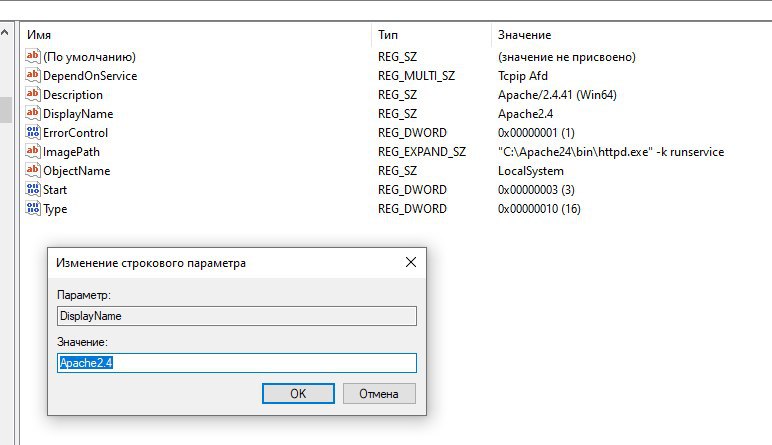Click the 0x00000003 (3) data cell
Viewport: 772px width, 445px height.
pyautogui.click(x=536, y=190)
